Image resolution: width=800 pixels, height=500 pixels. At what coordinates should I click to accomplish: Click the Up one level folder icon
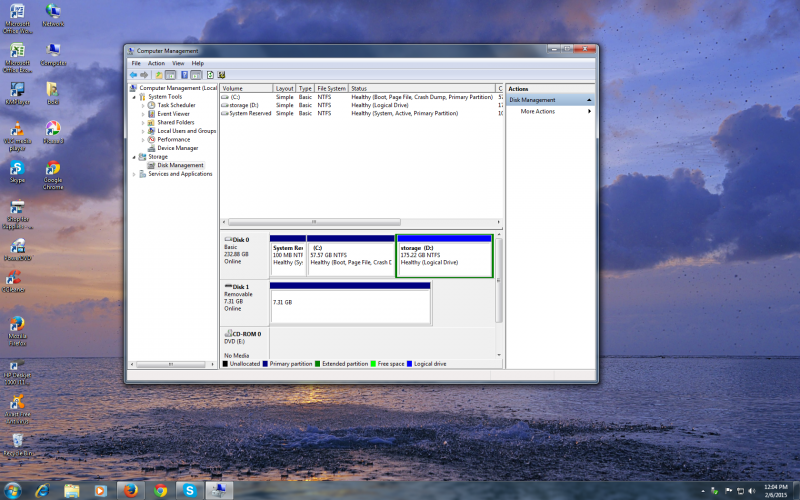click(158, 75)
